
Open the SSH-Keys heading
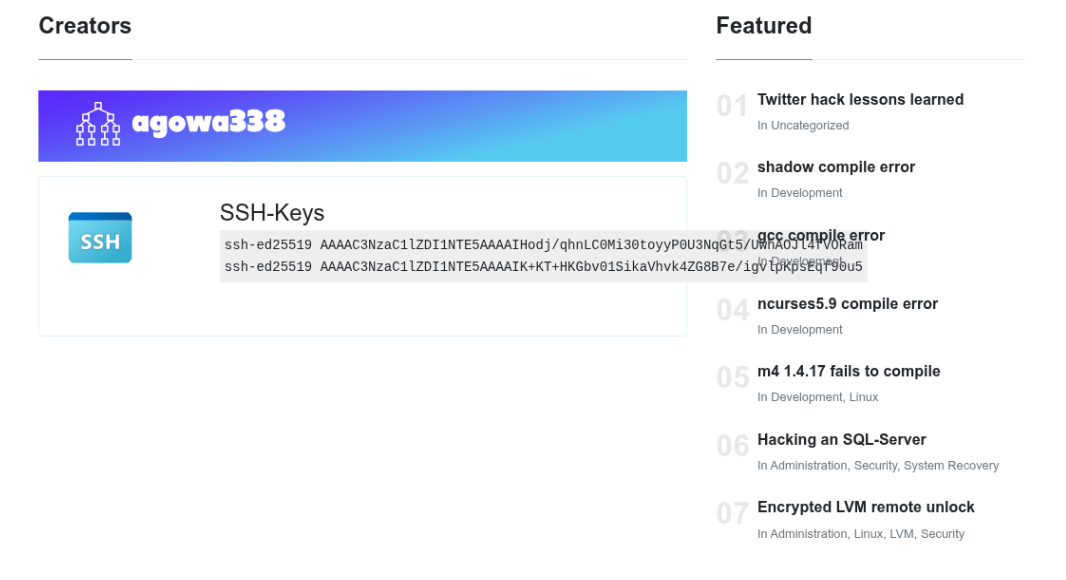pos(272,213)
